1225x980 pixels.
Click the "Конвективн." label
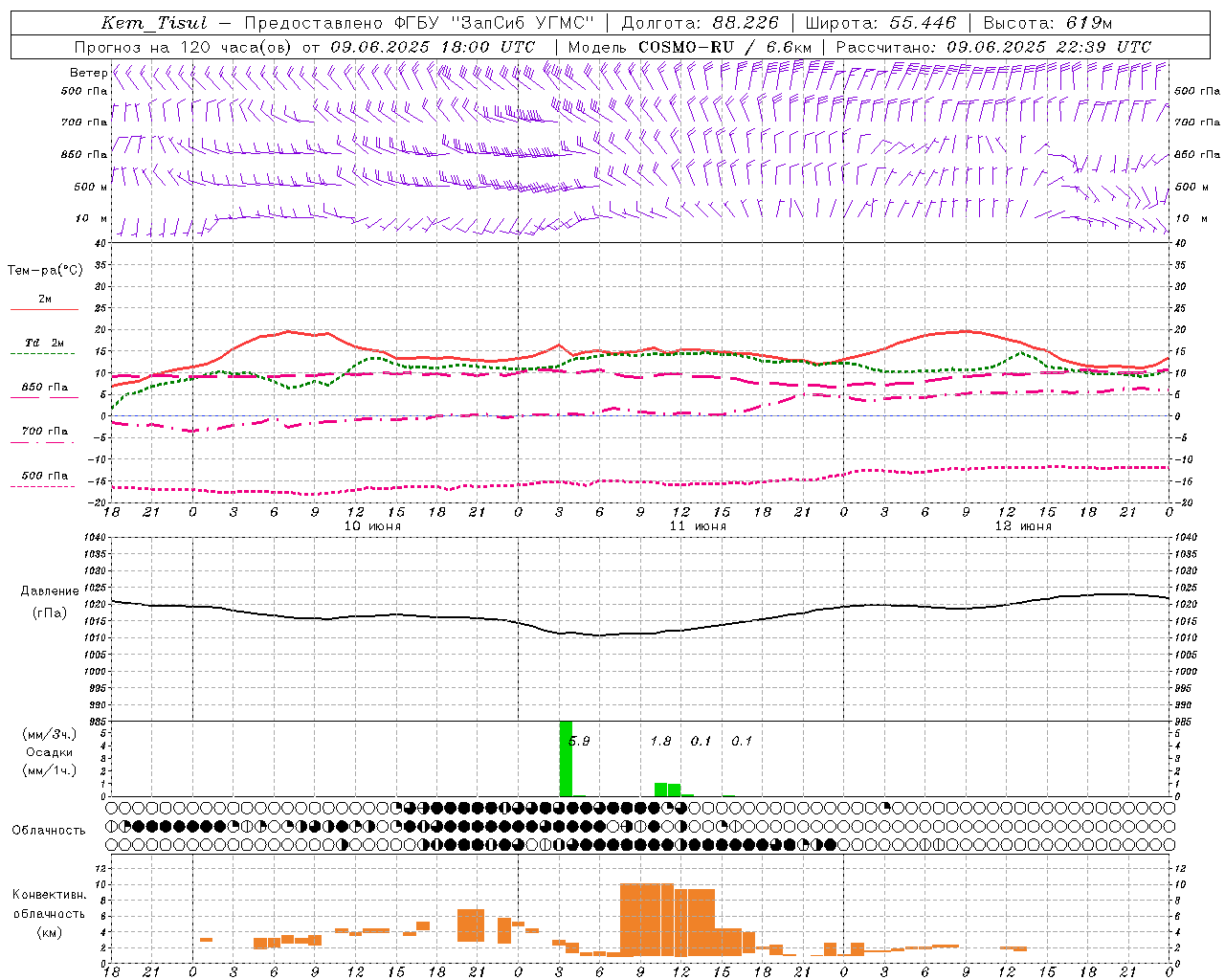point(49,895)
